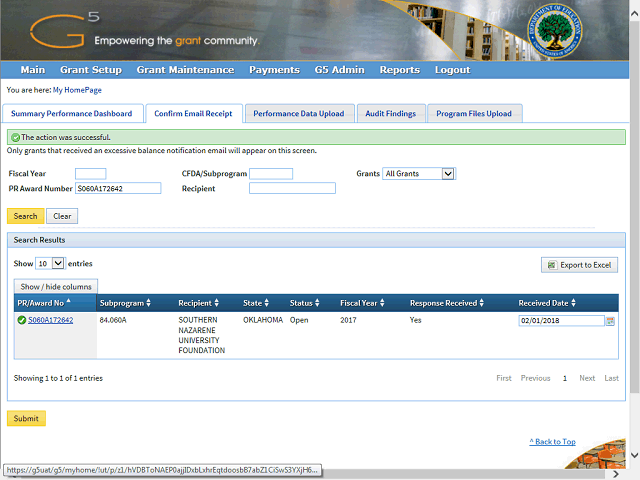Click the Yes response received cell
640x480 pixels.
(x=415, y=320)
